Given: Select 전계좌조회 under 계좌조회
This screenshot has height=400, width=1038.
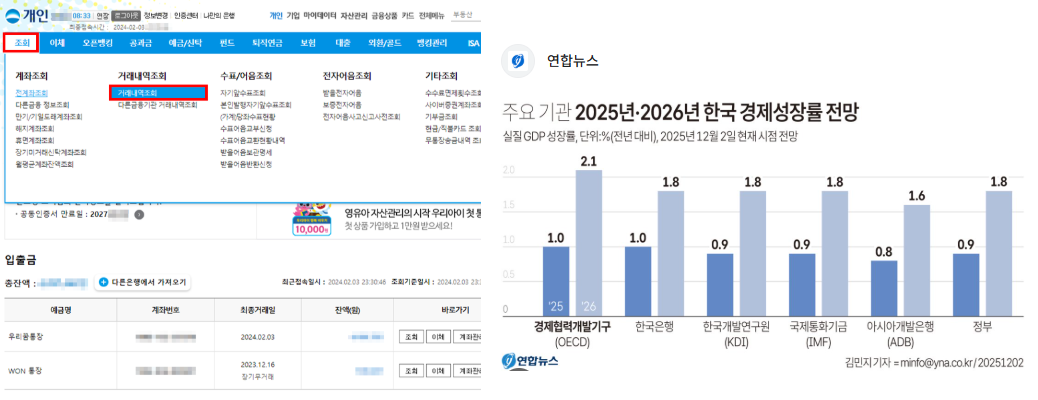Looking at the screenshot, I should click(31, 93).
